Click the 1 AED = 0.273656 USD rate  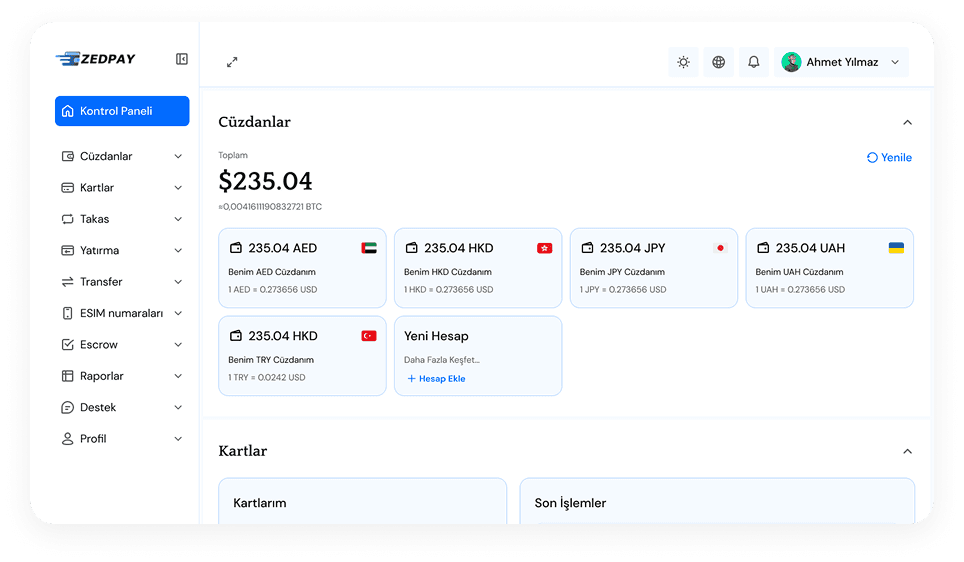pyautogui.click(x=272, y=290)
